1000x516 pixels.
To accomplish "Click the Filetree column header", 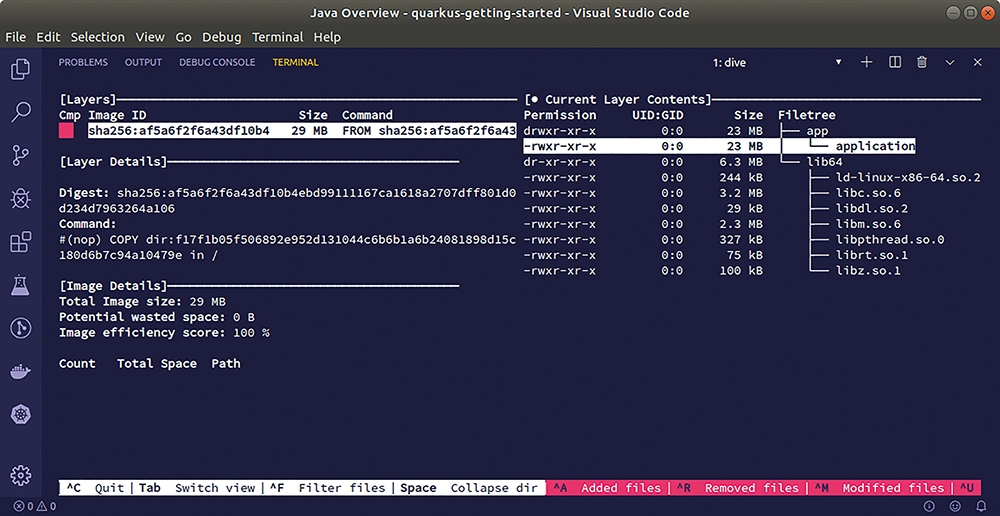I will (x=806, y=115).
